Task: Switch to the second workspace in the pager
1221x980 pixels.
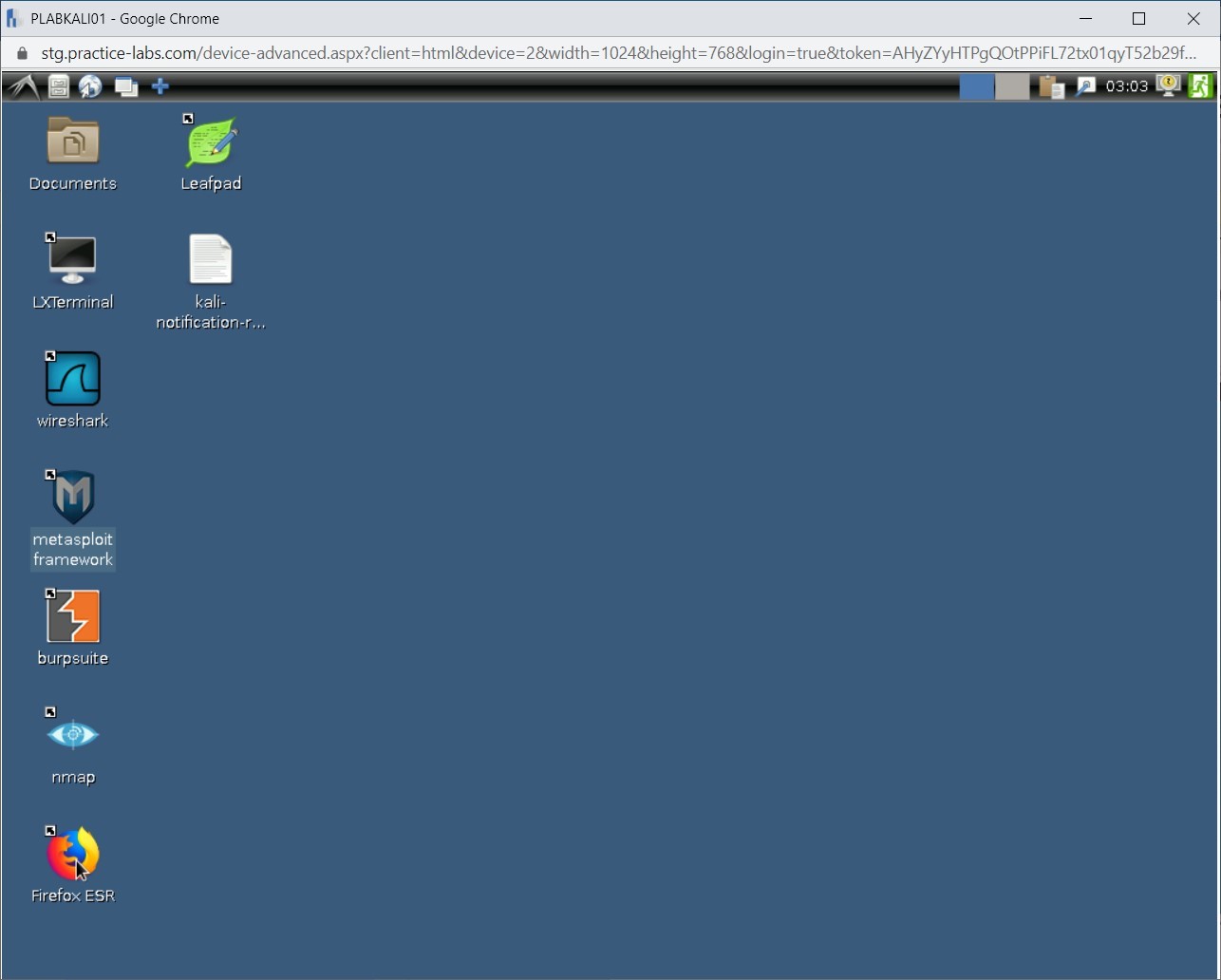Action: 1012,86
